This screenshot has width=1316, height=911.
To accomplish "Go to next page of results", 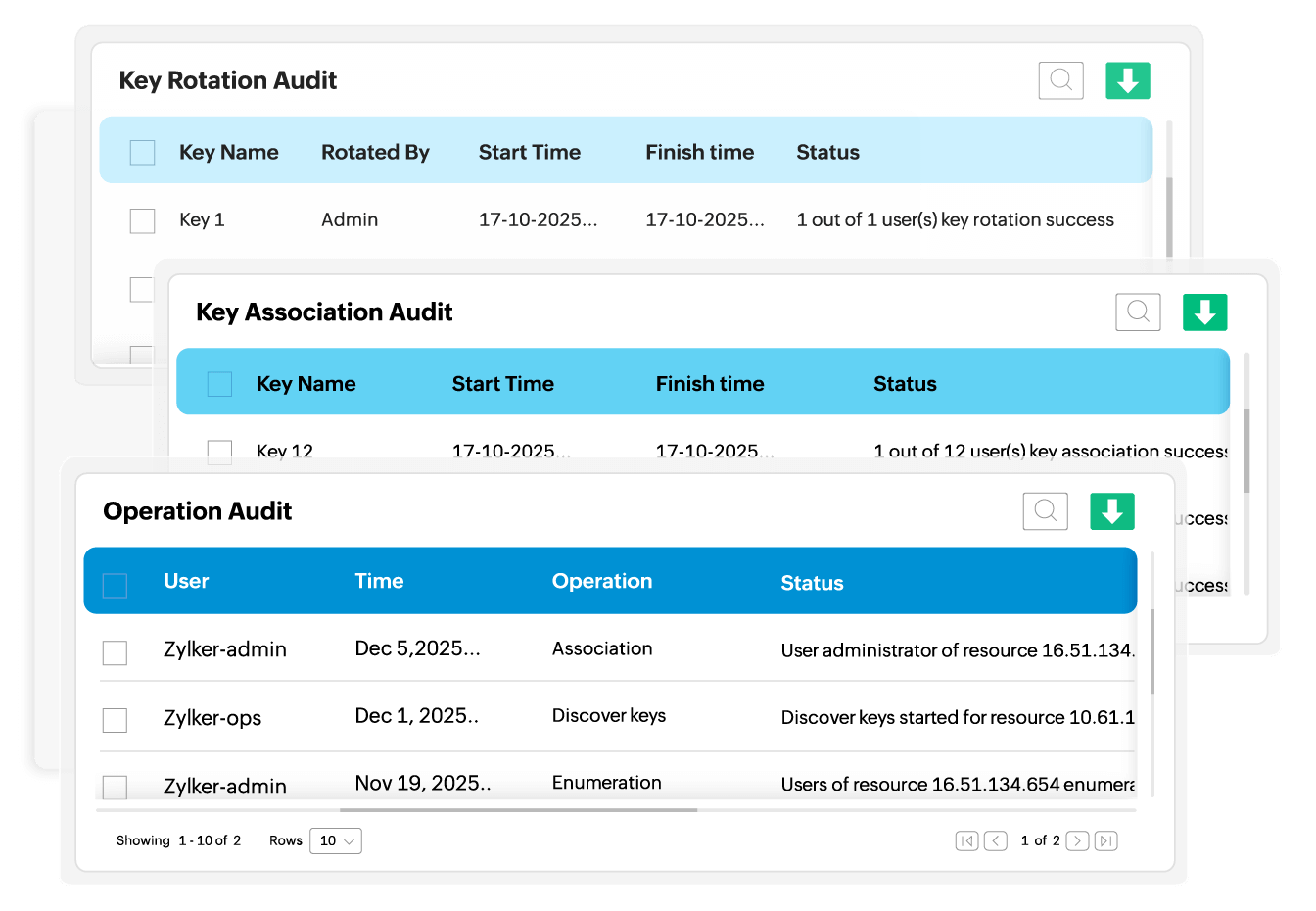I will (1077, 840).
